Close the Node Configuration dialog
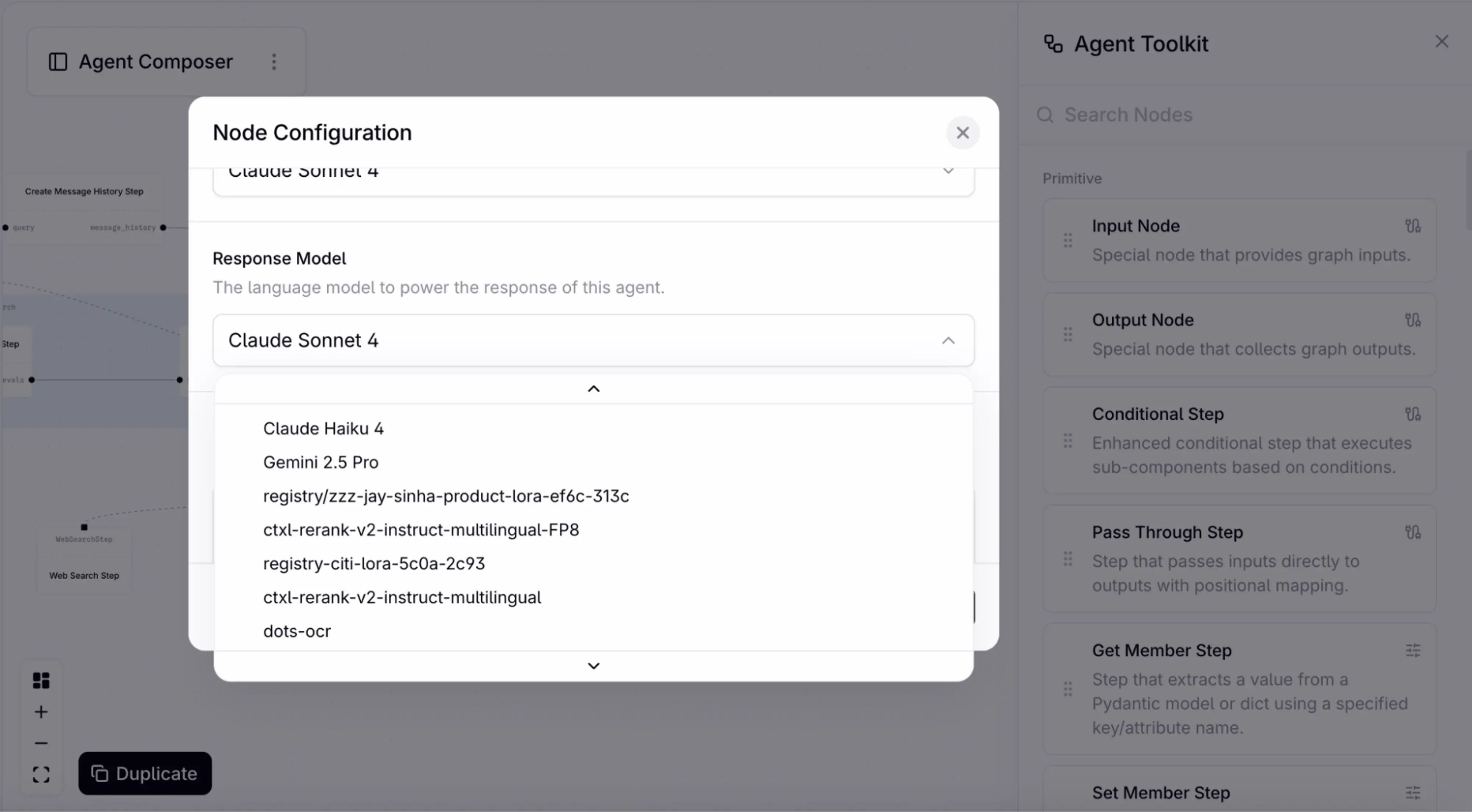 pos(963,133)
